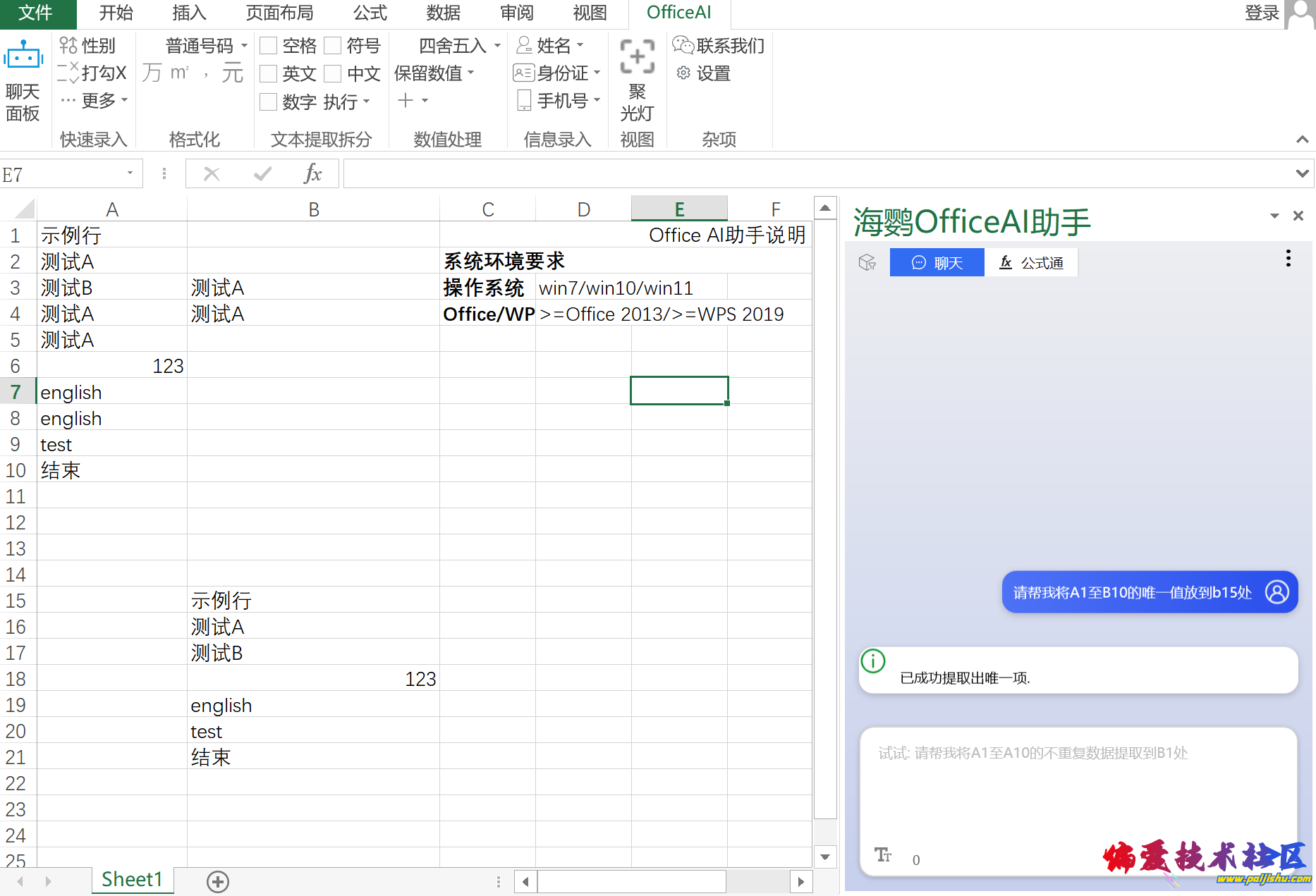Click the 执行 execute button
The width and height of the screenshot is (1316, 896).
point(346,102)
